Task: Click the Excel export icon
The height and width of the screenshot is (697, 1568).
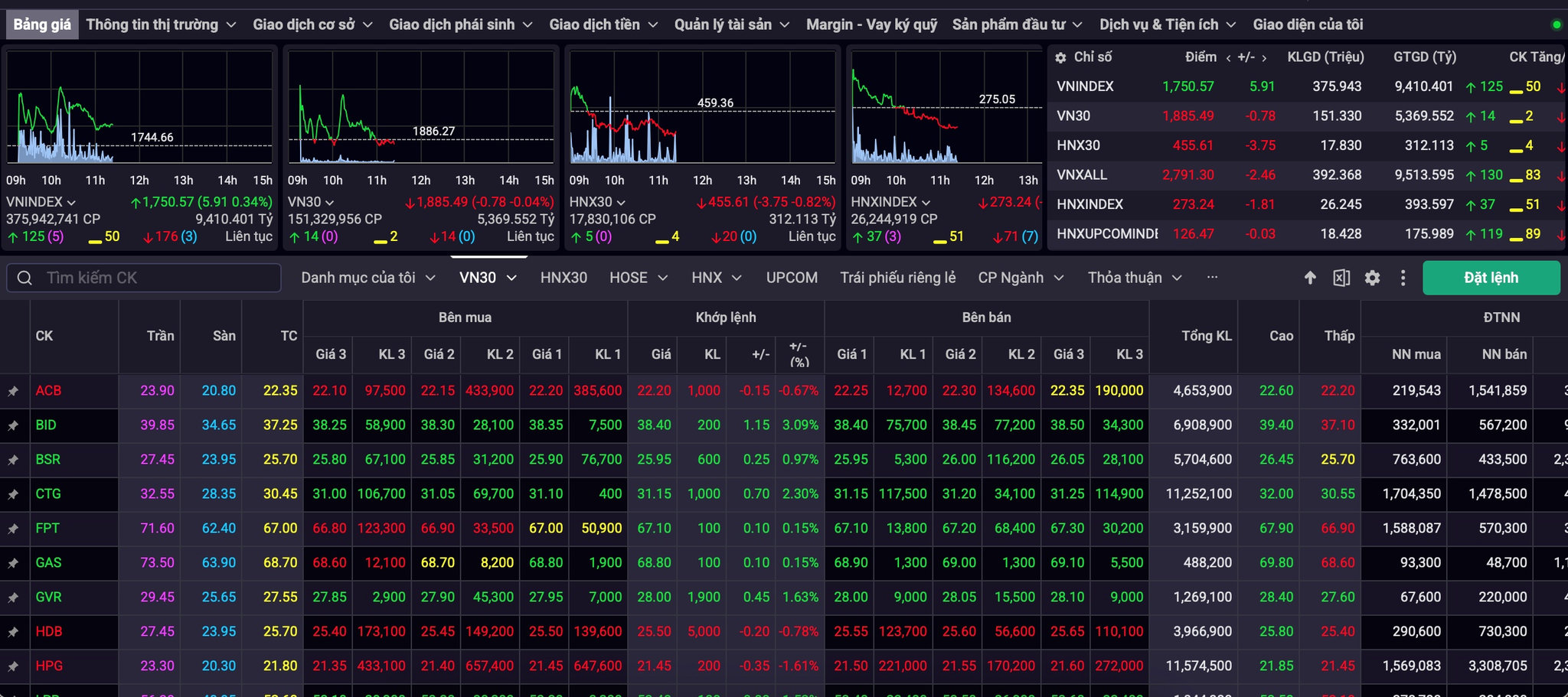Action: [x=1341, y=278]
